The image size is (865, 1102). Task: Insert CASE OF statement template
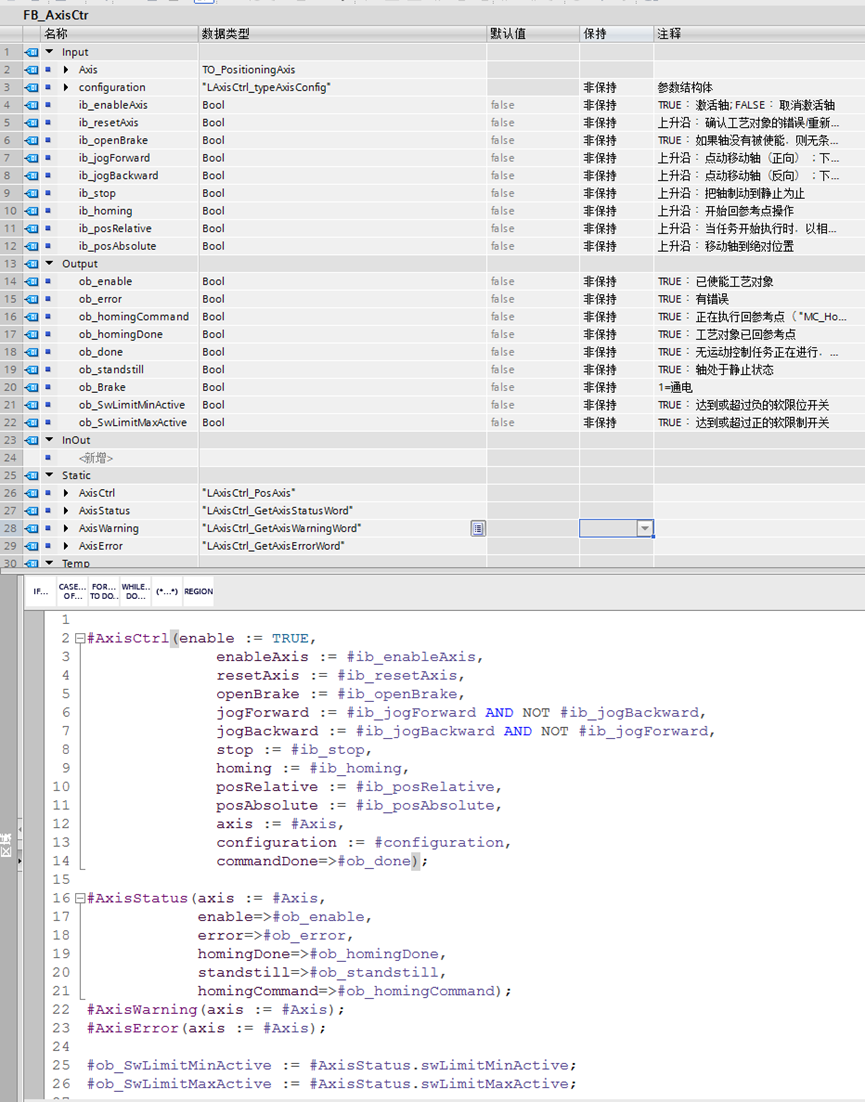pyautogui.click(x=72, y=591)
